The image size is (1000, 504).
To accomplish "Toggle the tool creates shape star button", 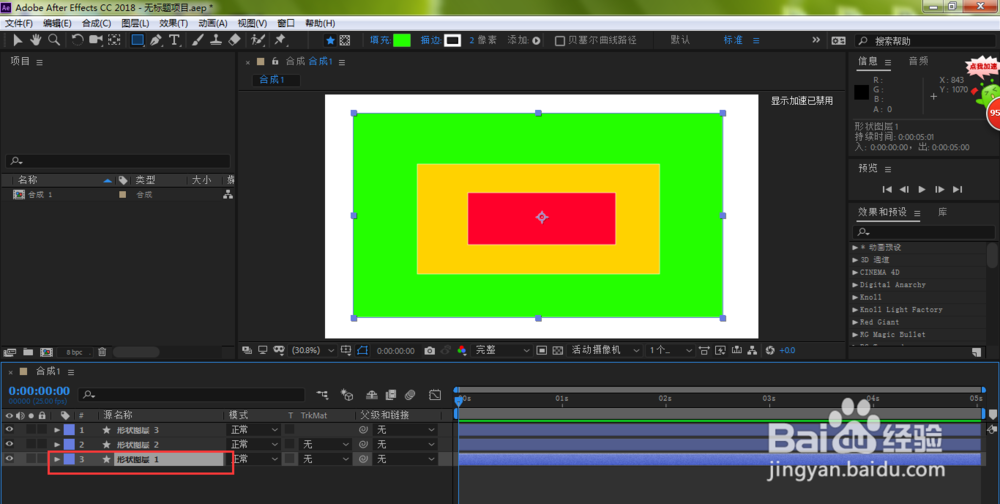I will (x=330, y=40).
